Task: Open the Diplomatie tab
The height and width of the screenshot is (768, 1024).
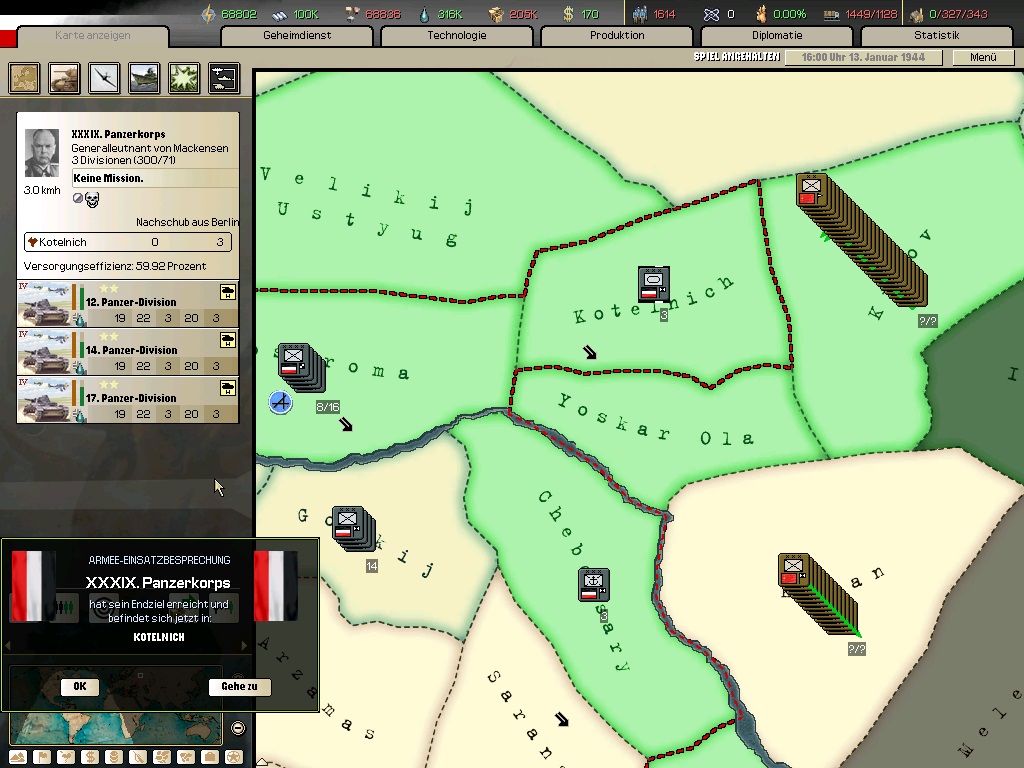Action: click(777, 35)
